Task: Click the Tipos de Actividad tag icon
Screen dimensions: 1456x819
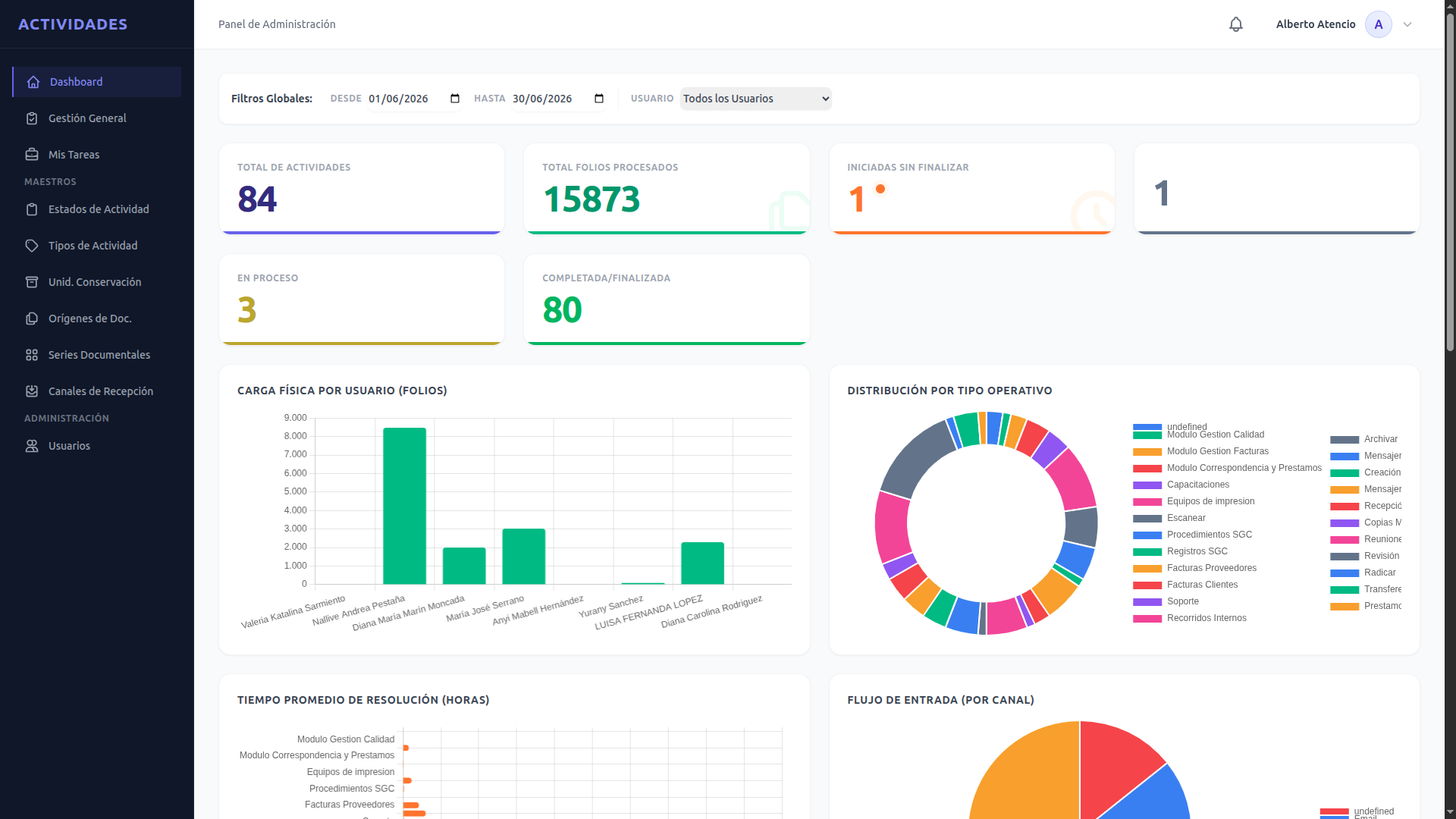Action: 32,246
